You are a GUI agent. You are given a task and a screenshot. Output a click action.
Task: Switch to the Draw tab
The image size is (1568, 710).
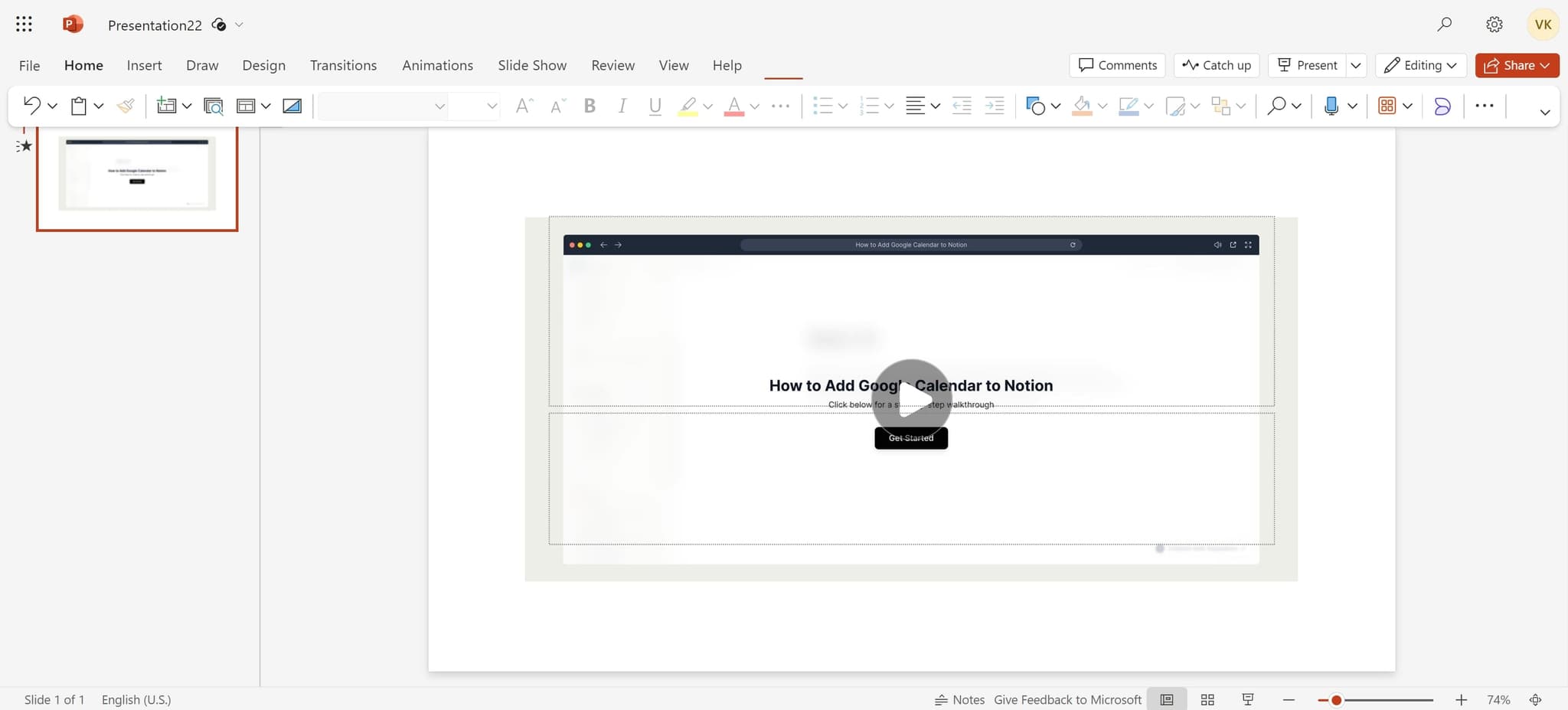(x=202, y=65)
